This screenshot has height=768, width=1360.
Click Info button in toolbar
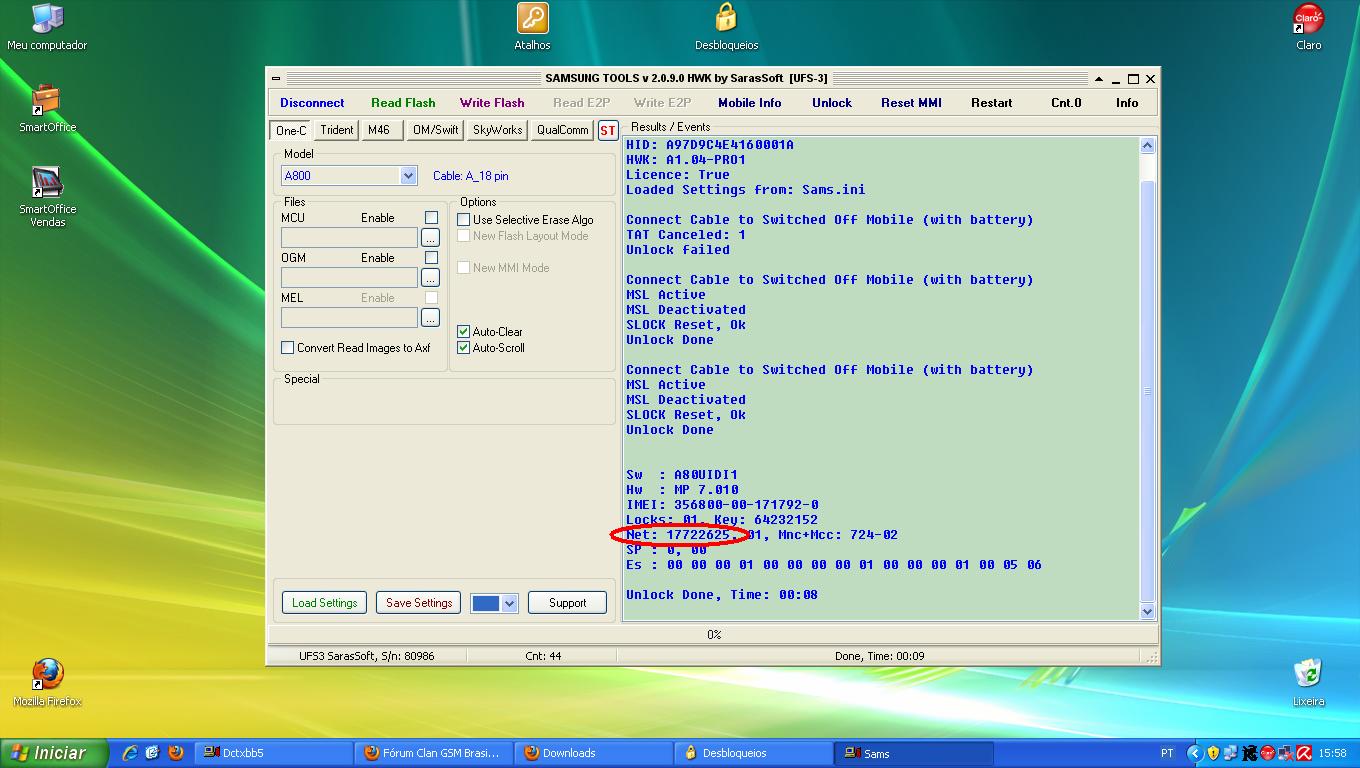click(x=1127, y=103)
